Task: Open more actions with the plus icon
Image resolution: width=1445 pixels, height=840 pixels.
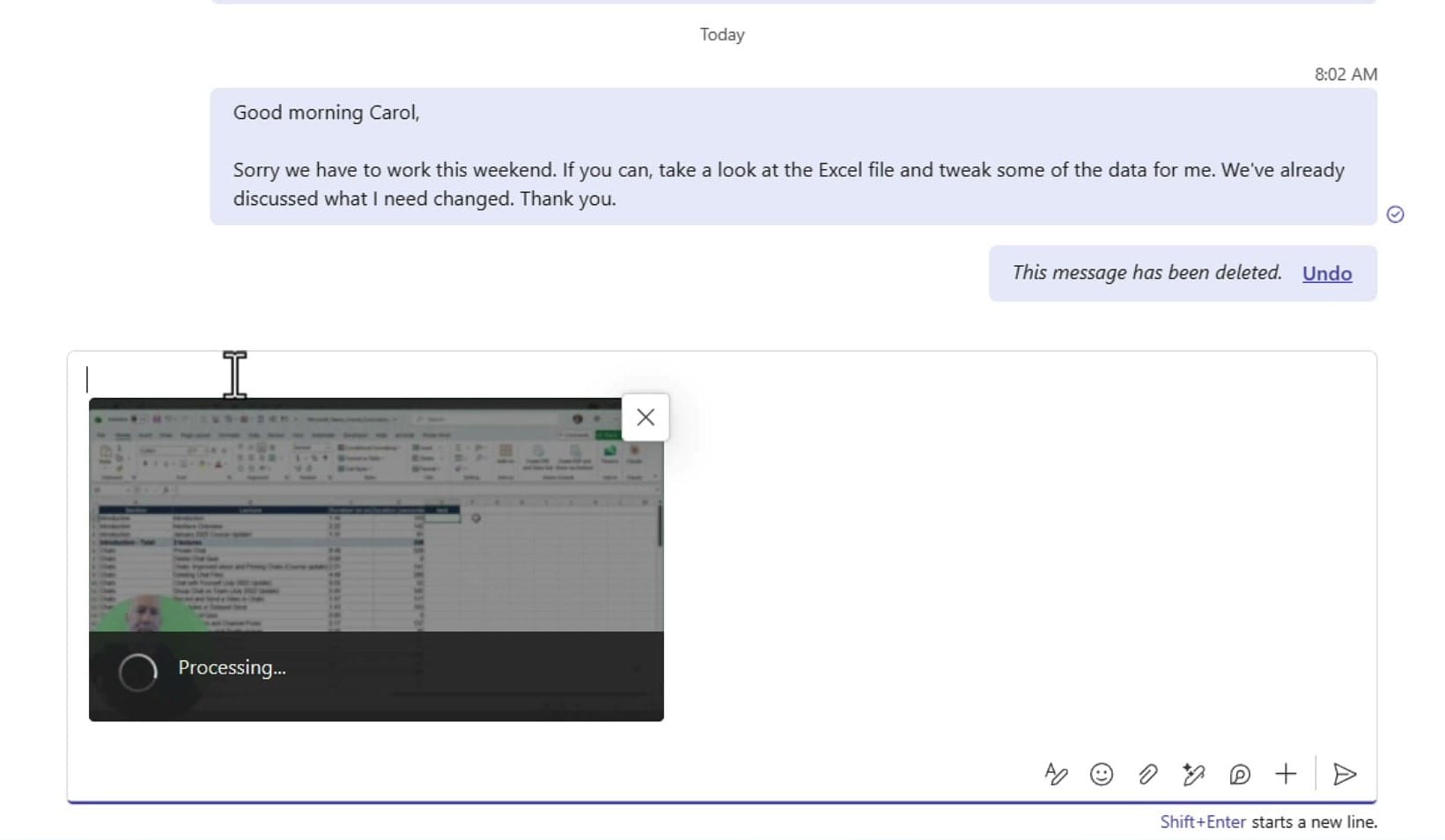Action: [1286, 774]
